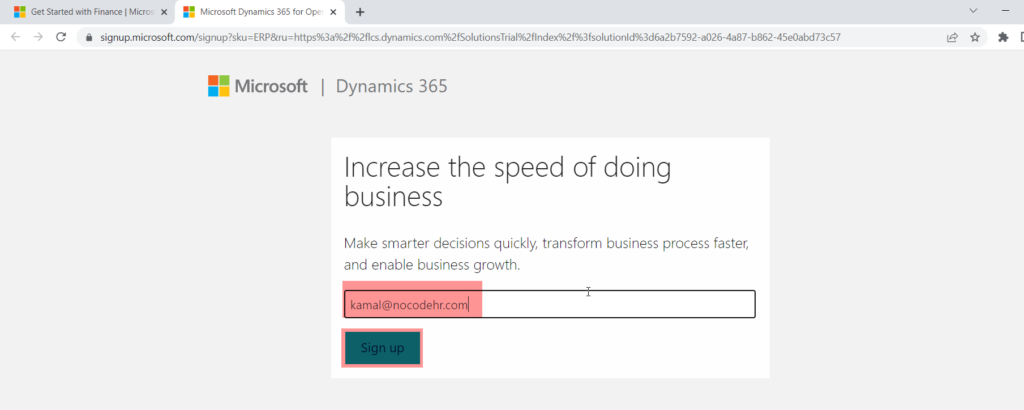Open the browser extensions puzzle icon
1024x410 pixels.
click(x=1004, y=37)
